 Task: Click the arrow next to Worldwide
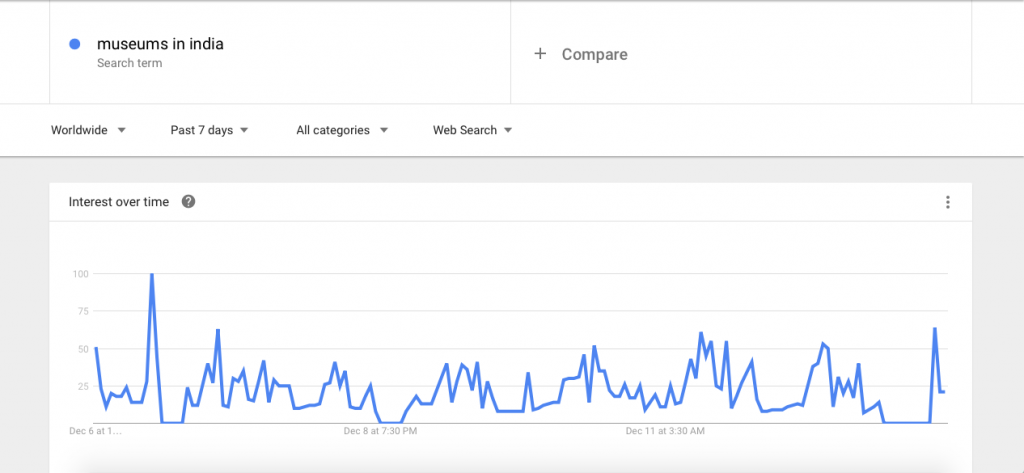tap(121, 130)
